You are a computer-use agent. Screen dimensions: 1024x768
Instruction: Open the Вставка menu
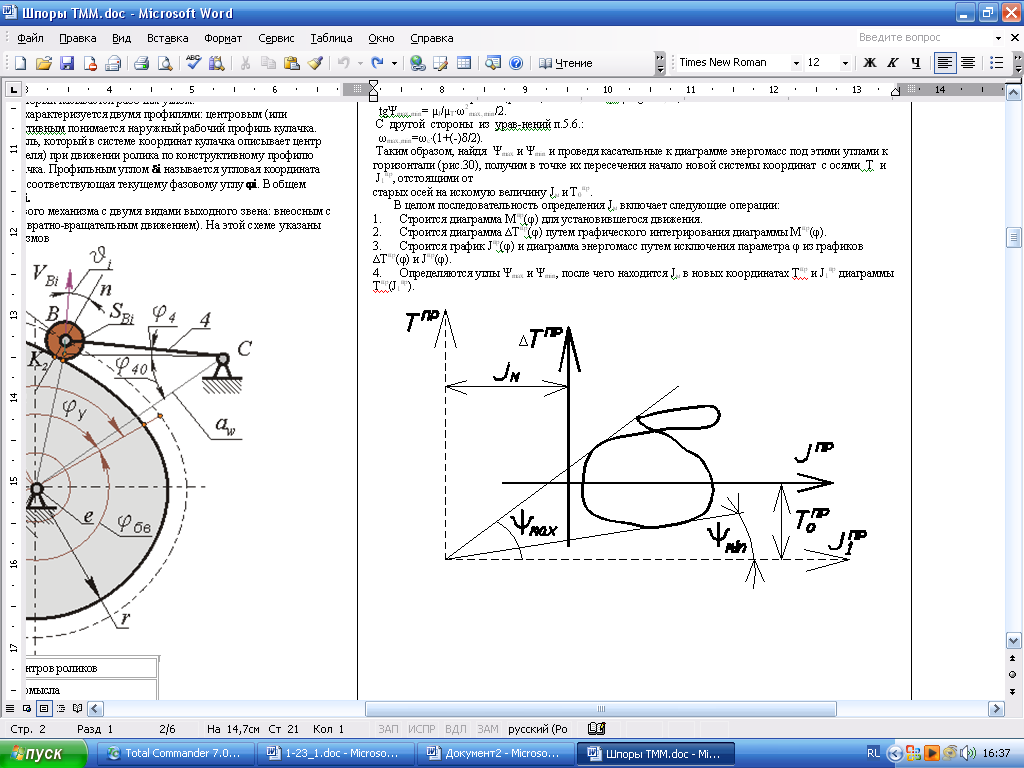click(167, 38)
